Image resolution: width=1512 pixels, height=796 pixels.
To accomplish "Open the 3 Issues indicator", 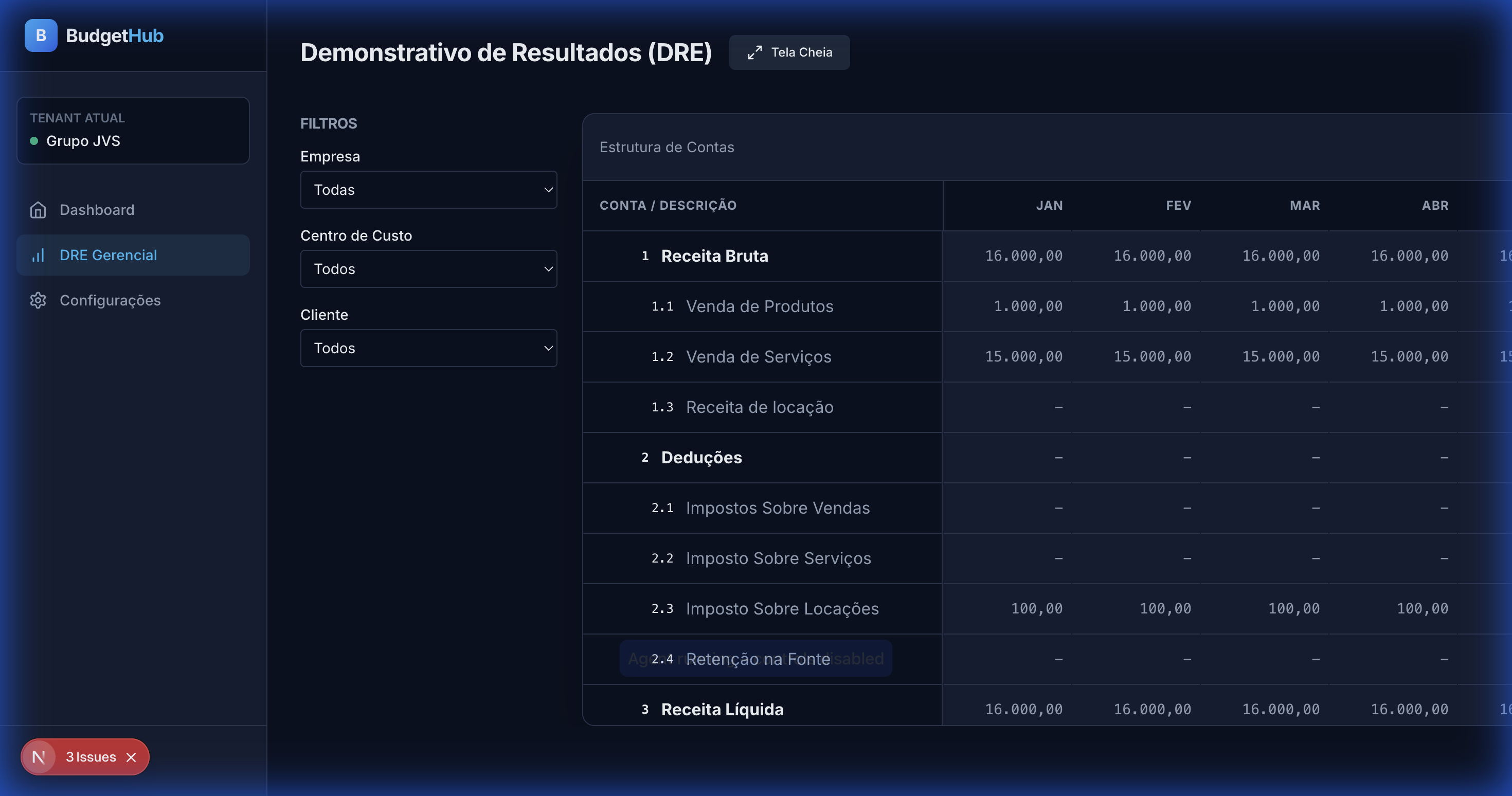I will (x=91, y=757).
